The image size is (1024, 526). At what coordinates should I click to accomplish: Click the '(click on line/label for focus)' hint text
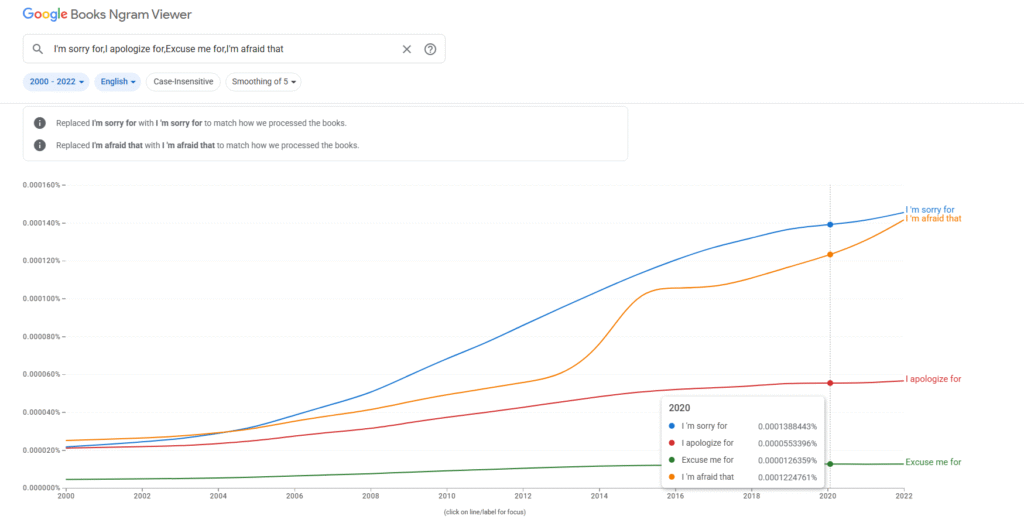pyautogui.click(x=485, y=512)
